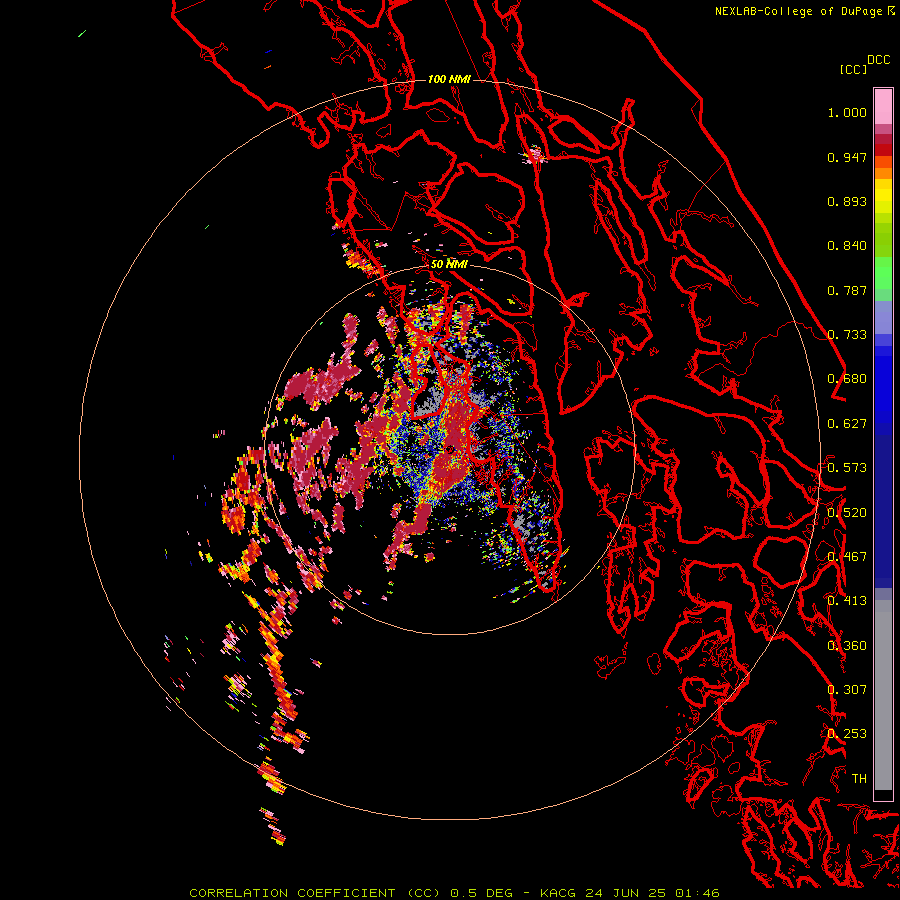Click the 0.787 legend value
The height and width of the screenshot is (900, 900).
[847, 290]
